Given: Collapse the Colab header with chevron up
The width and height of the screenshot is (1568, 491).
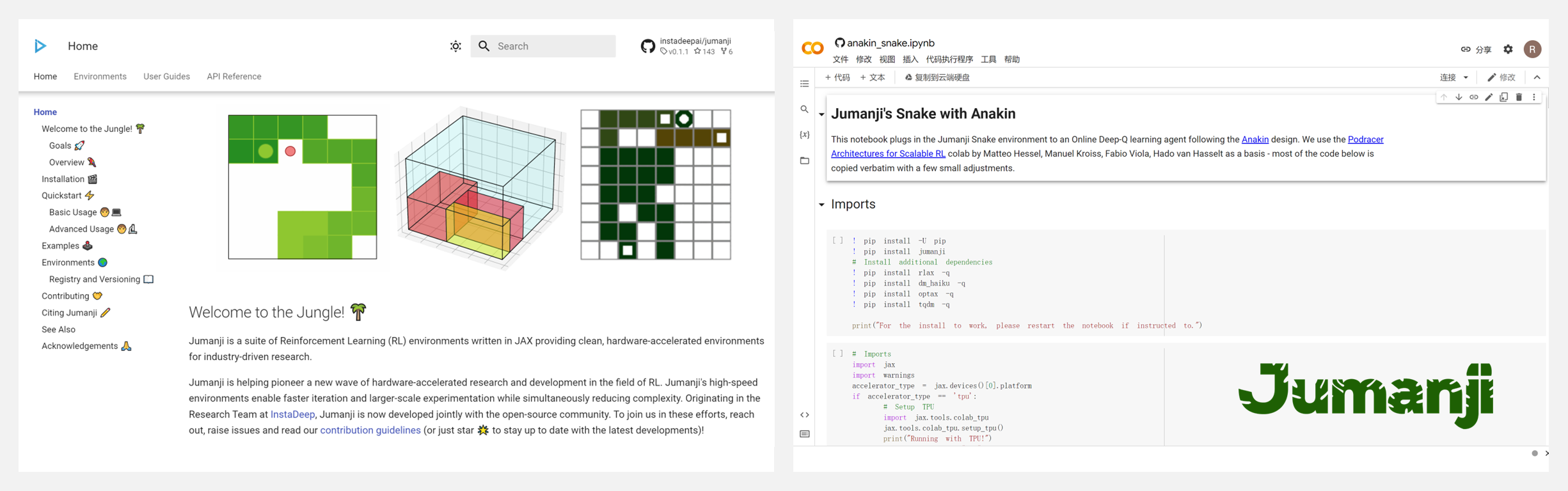Looking at the screenshot, I should [x=1537, y=77].
